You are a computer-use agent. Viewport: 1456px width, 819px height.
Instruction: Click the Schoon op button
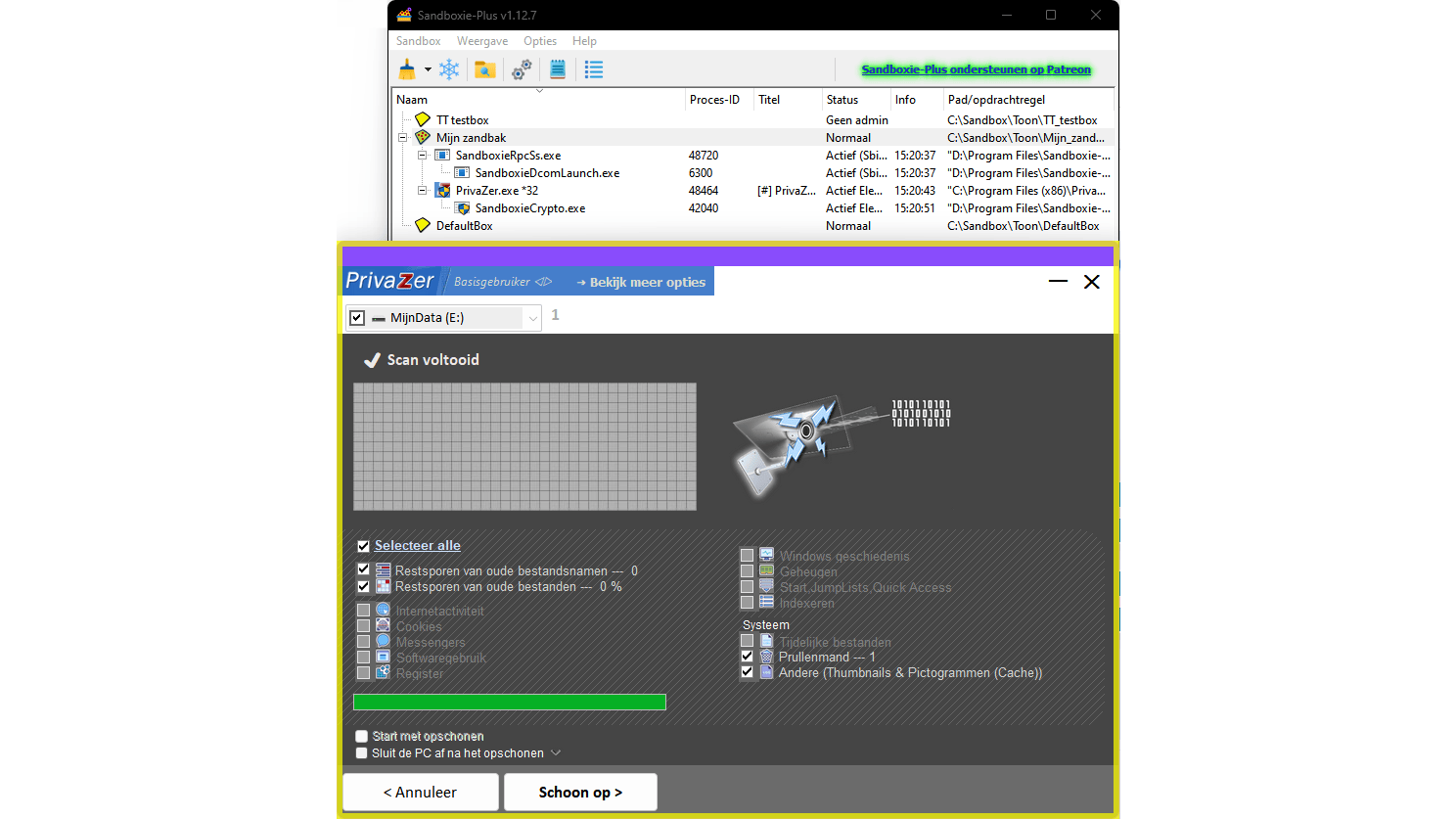click(580, 793)
